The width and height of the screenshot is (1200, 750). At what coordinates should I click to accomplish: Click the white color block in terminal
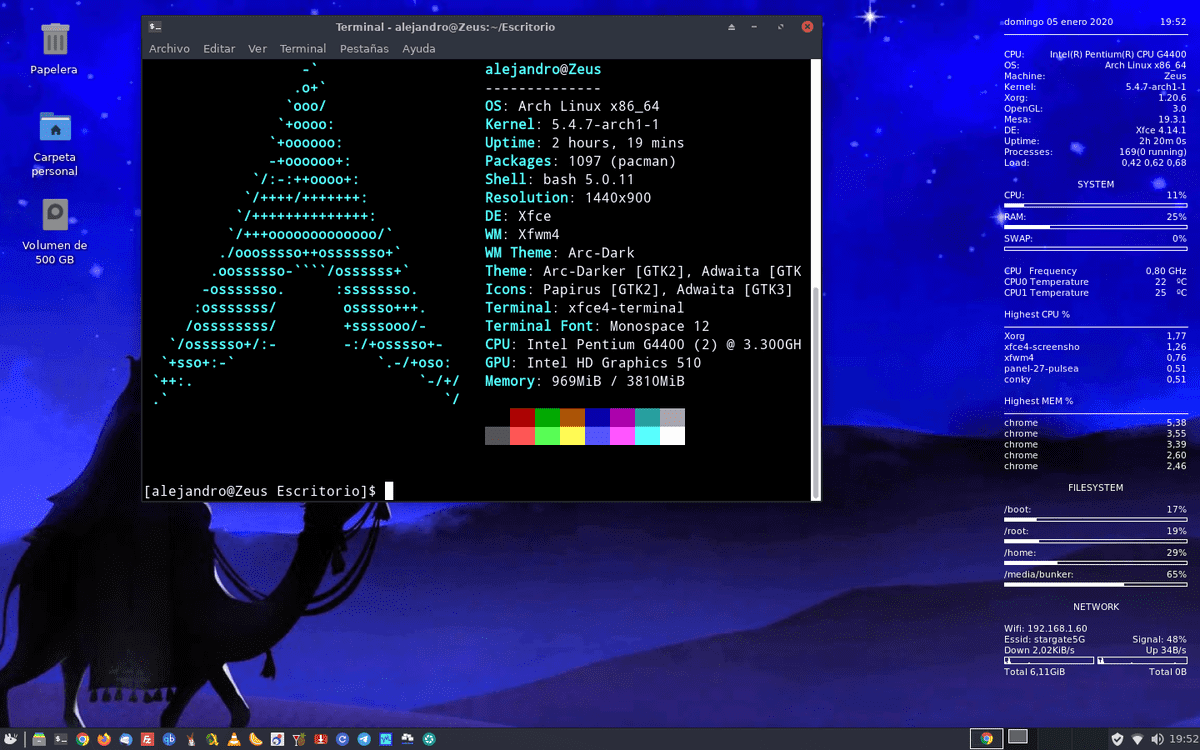click(x=672, y=436)
